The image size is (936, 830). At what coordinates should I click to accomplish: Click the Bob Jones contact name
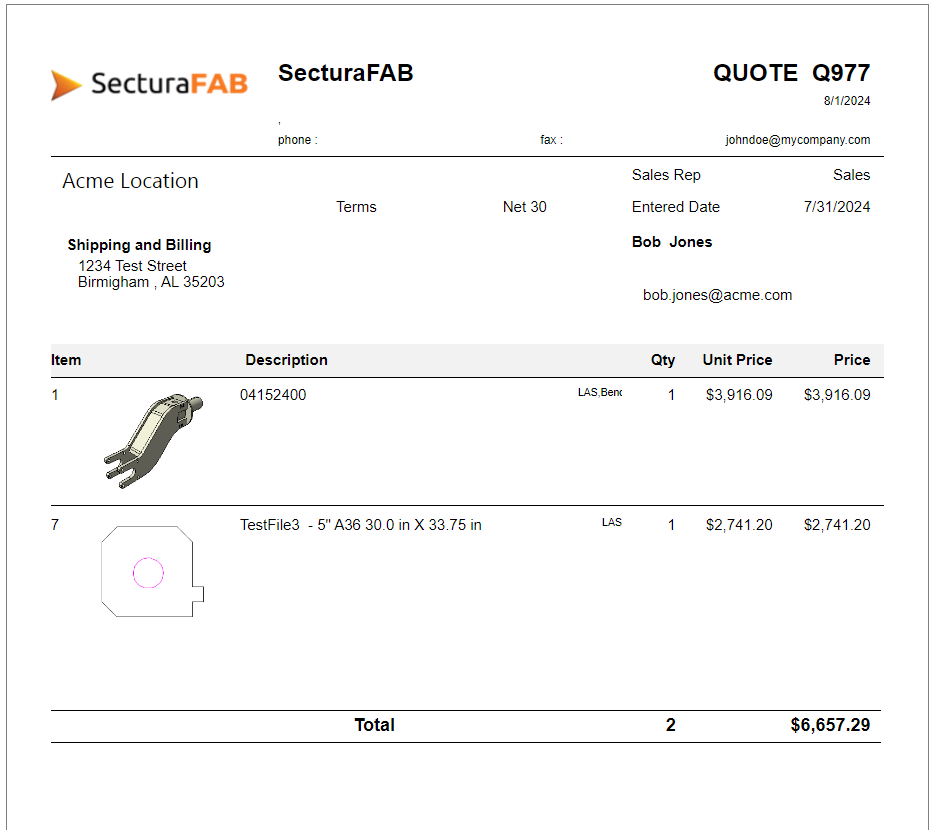[672, 242]
